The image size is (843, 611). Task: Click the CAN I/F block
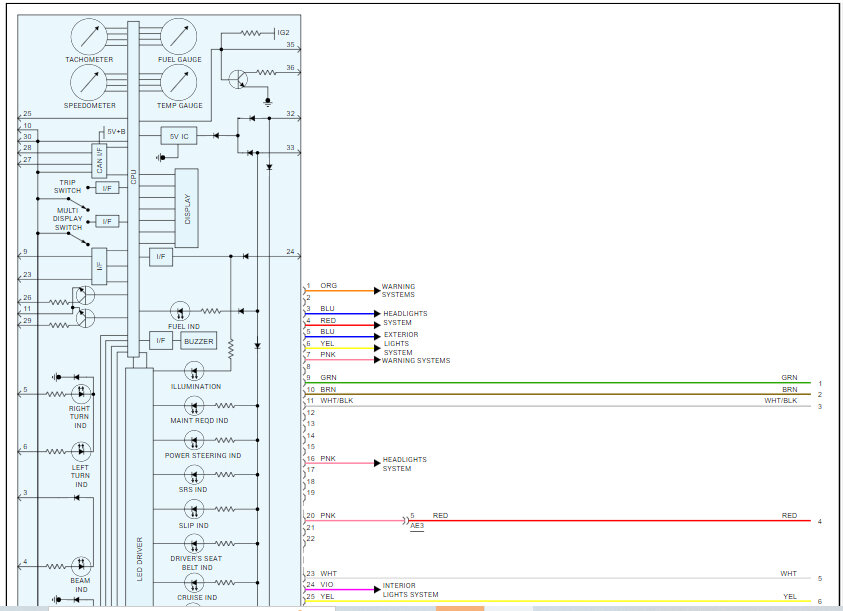point(98,158)
